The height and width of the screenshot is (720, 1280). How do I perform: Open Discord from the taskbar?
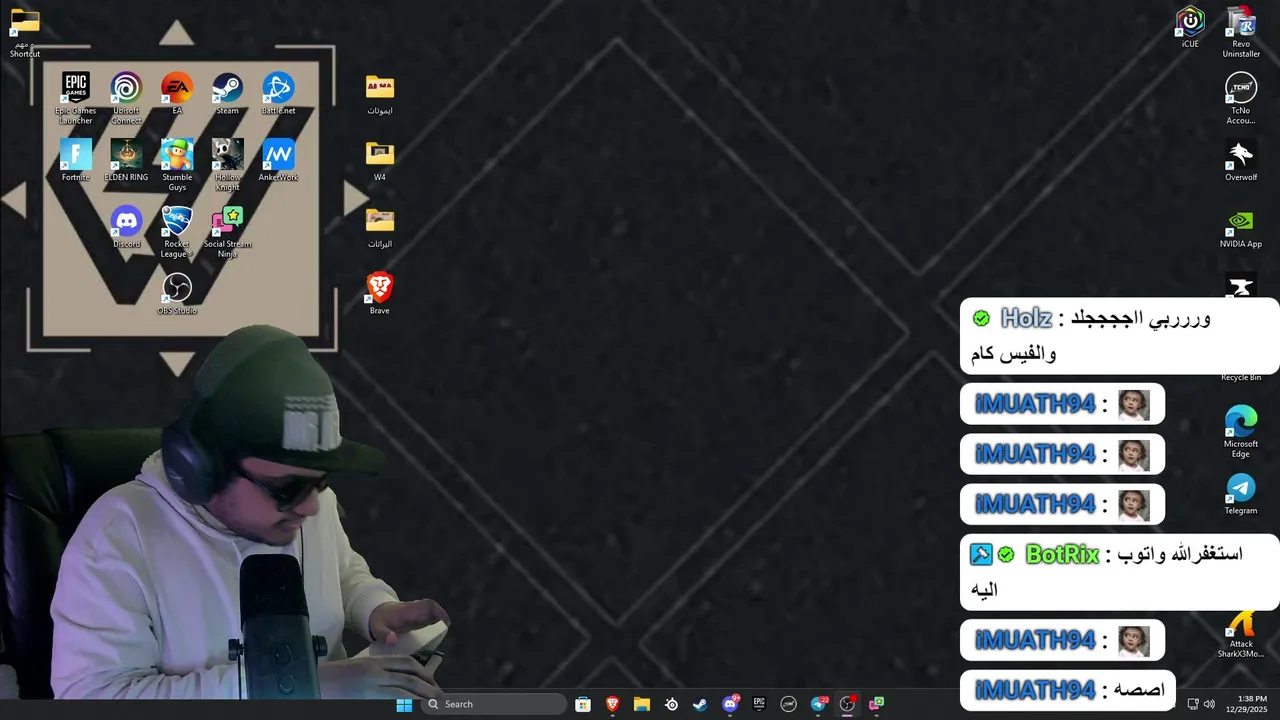coord(730,704)
